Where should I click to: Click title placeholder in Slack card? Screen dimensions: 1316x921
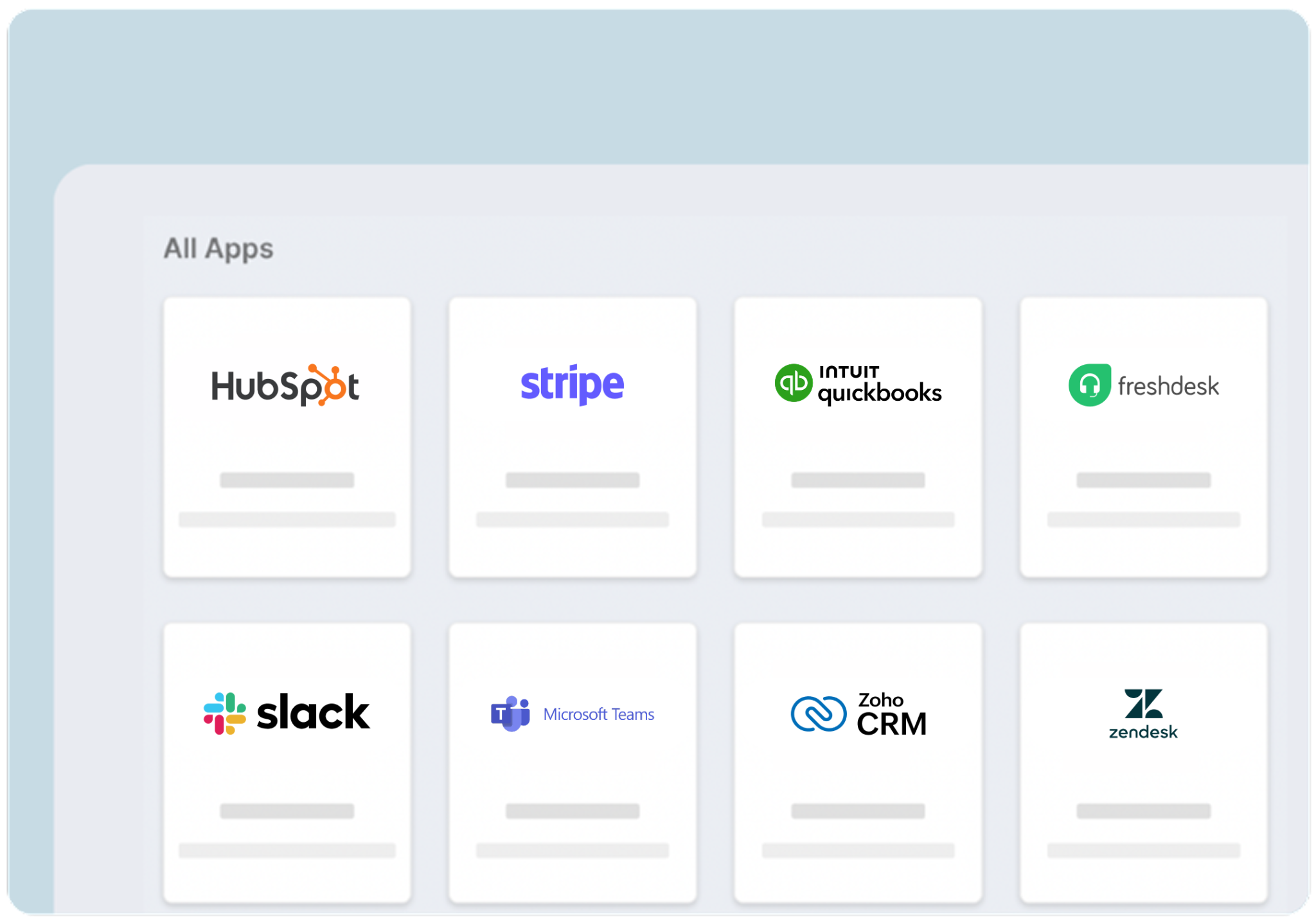(287, 811)
